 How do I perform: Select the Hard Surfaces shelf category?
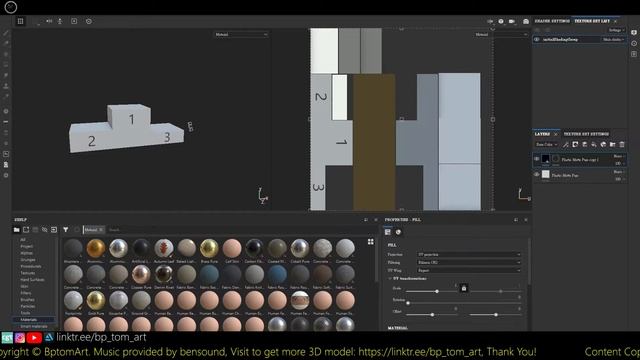(x=32, y=280)
